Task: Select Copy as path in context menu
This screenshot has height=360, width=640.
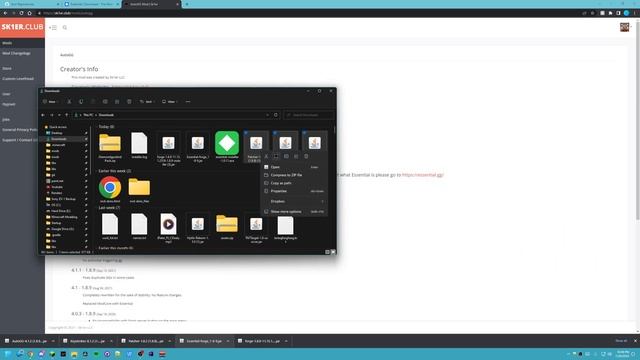Action: (x=293, y=183)
